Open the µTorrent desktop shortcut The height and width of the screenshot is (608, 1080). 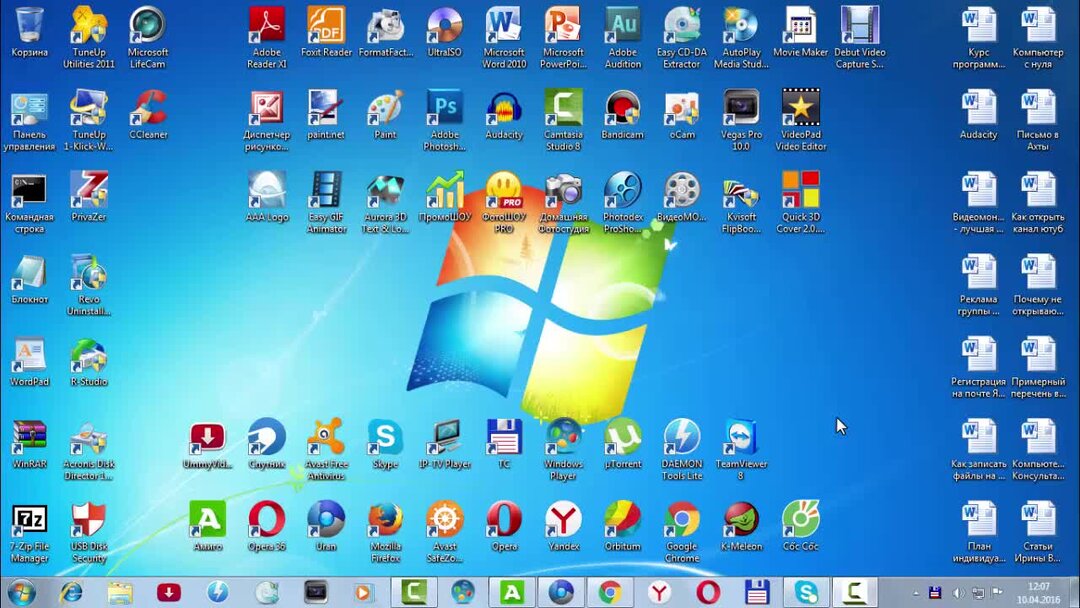click(623, 444)
